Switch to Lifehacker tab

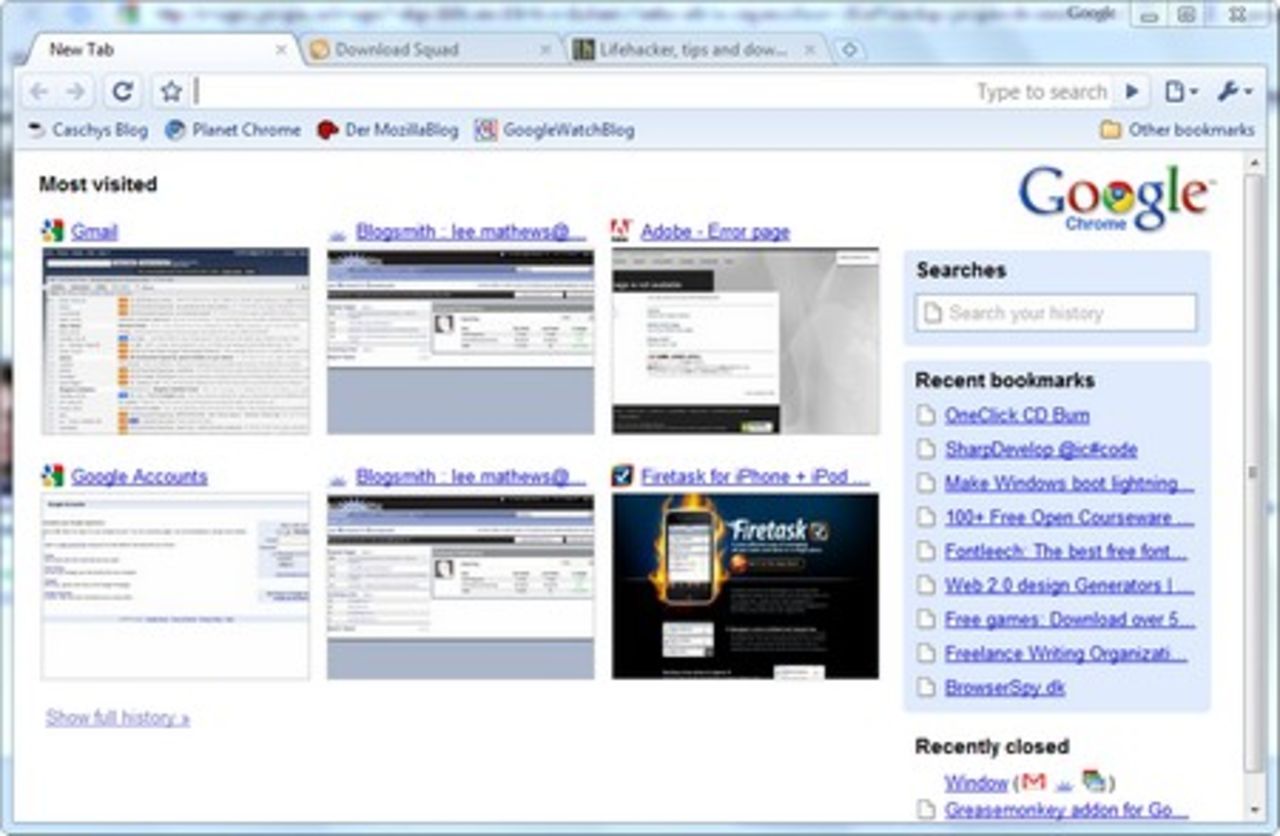click(692, 49)
